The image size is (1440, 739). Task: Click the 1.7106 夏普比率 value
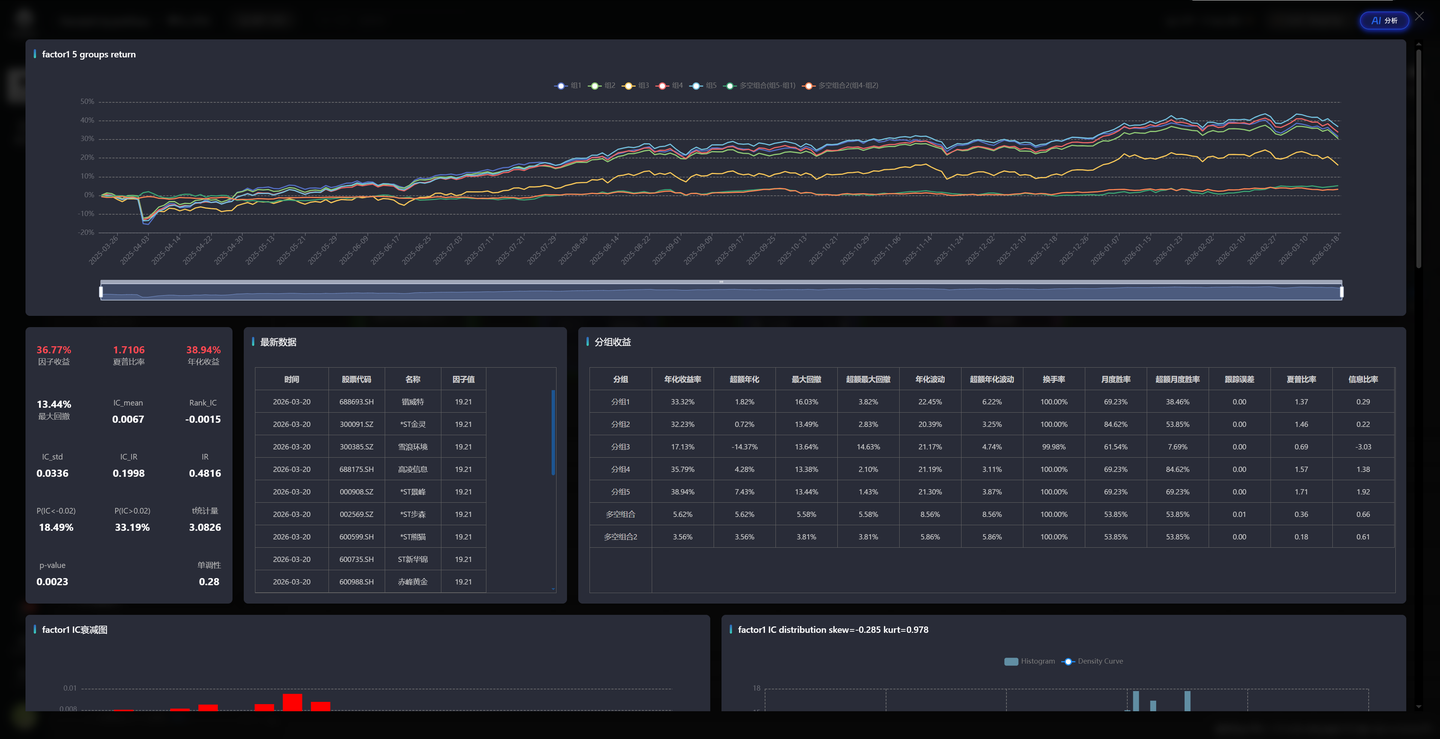(x=129, y=350)
